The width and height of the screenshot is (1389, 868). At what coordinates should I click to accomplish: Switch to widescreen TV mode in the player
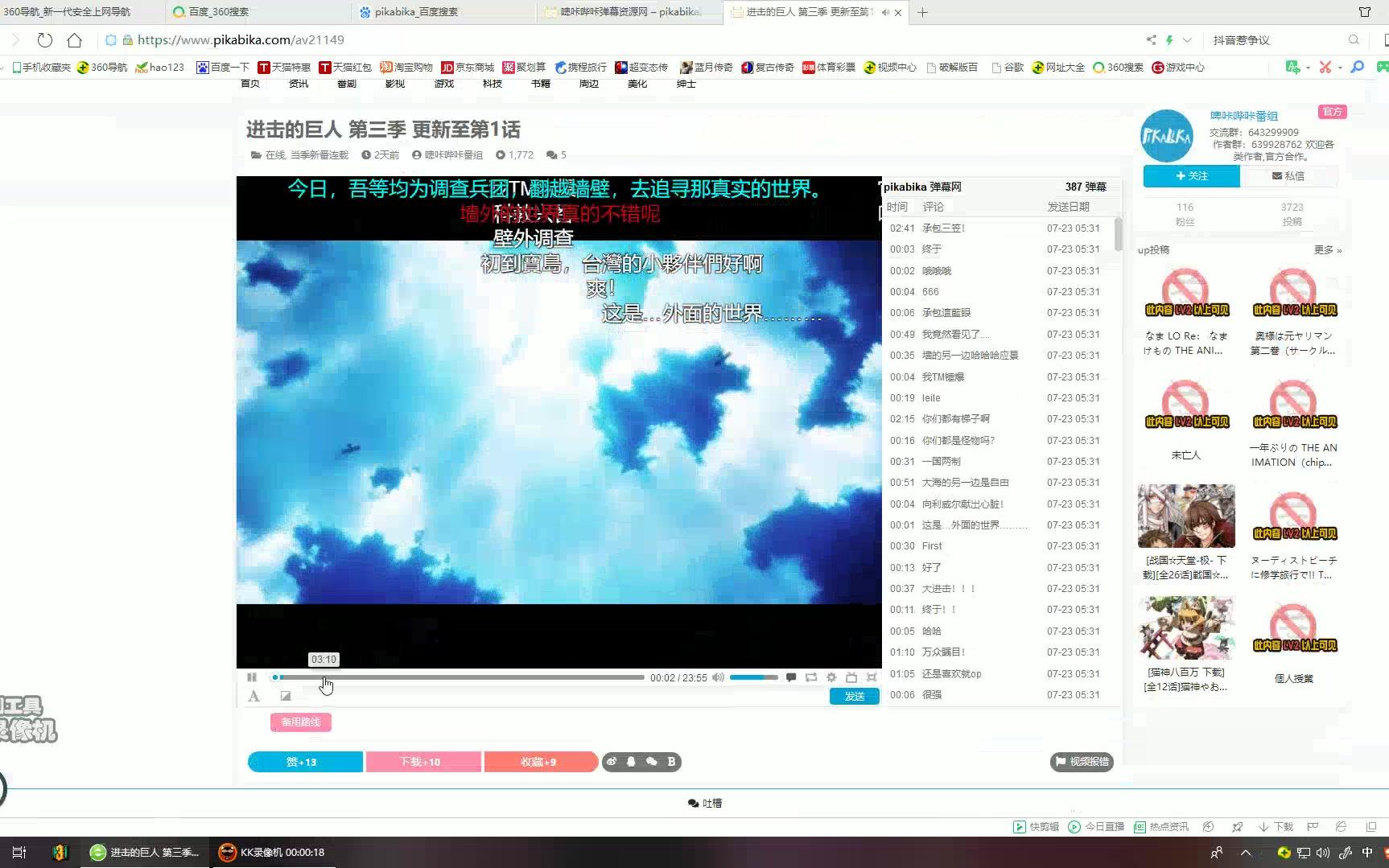pyautogui.click(x=851, y=677)
